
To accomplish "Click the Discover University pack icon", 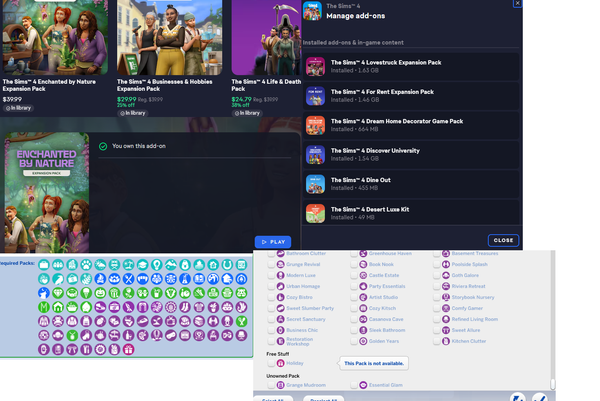I will click(x=315, y=155).
